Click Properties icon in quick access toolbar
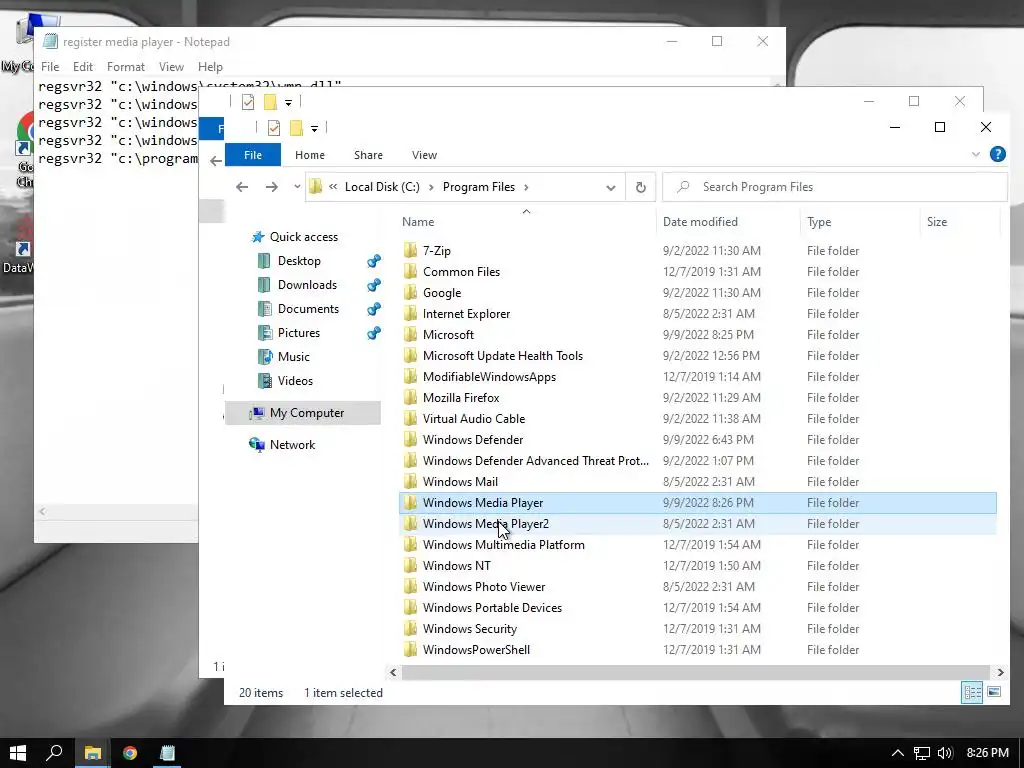Image resolution: width=1024 pixels, height=768 pixels. (x=274, y=128)
